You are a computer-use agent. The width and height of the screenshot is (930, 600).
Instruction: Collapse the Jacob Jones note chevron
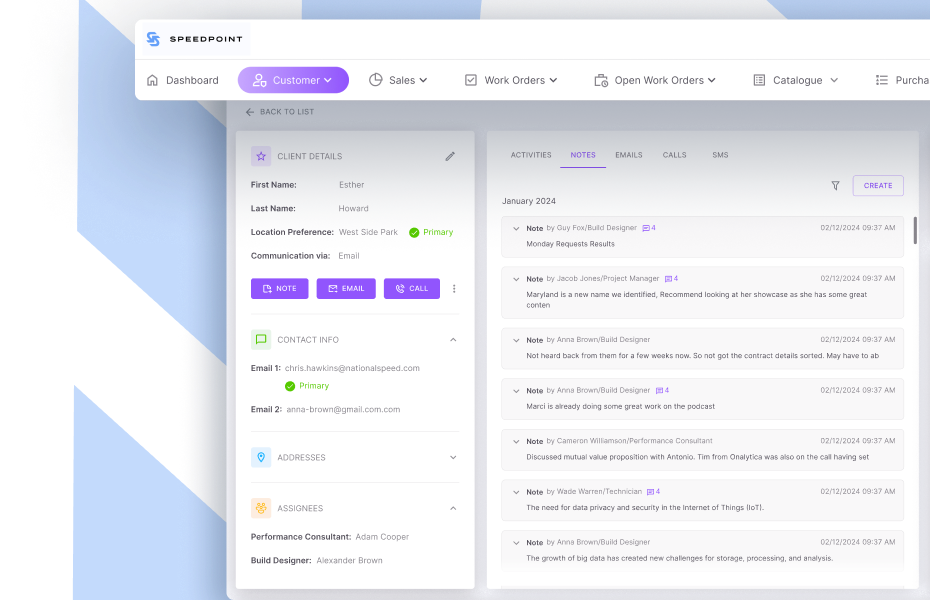(x=516, y=279)
